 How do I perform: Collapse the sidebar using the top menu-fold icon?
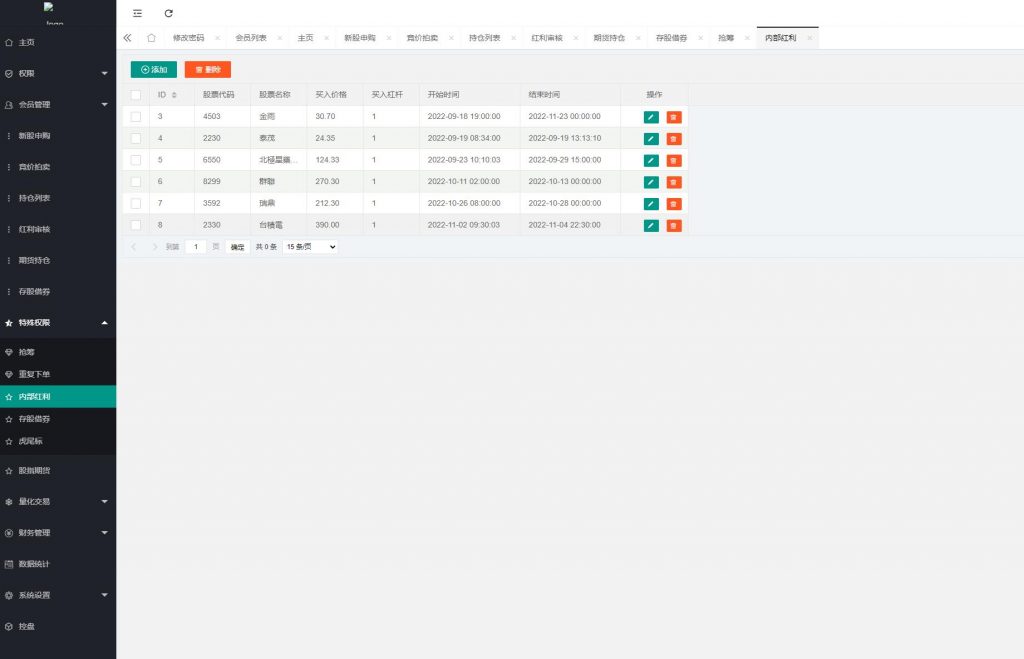coord(137,13)
